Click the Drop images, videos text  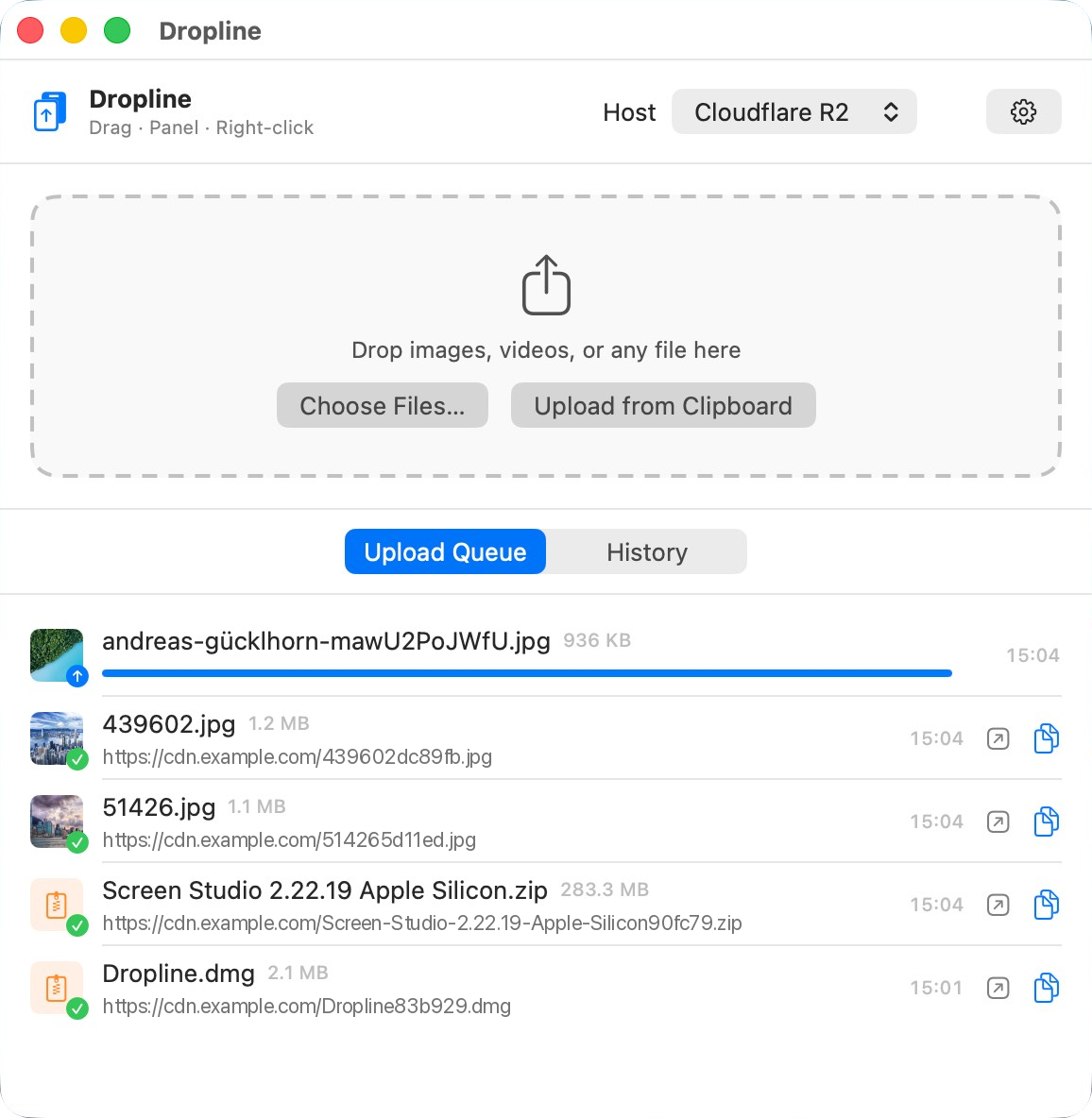(546, 350)
